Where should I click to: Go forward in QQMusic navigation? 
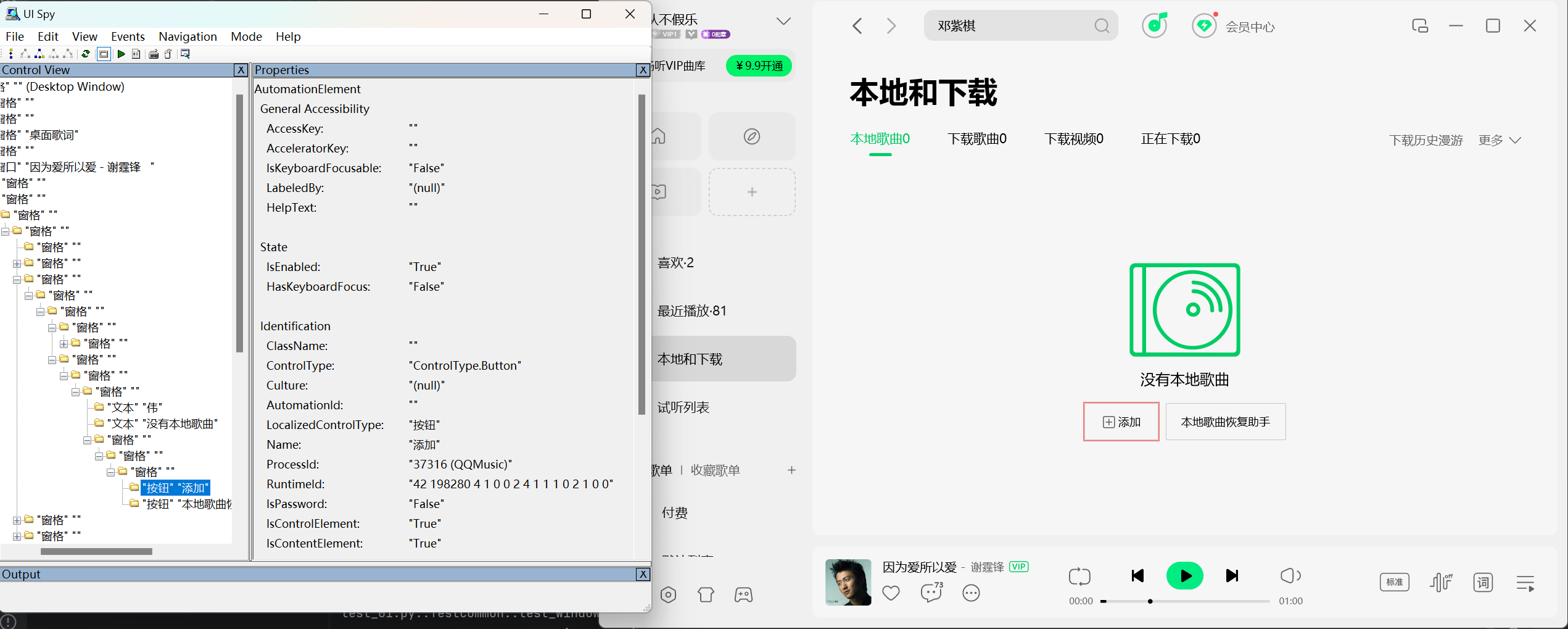(891, 26)
